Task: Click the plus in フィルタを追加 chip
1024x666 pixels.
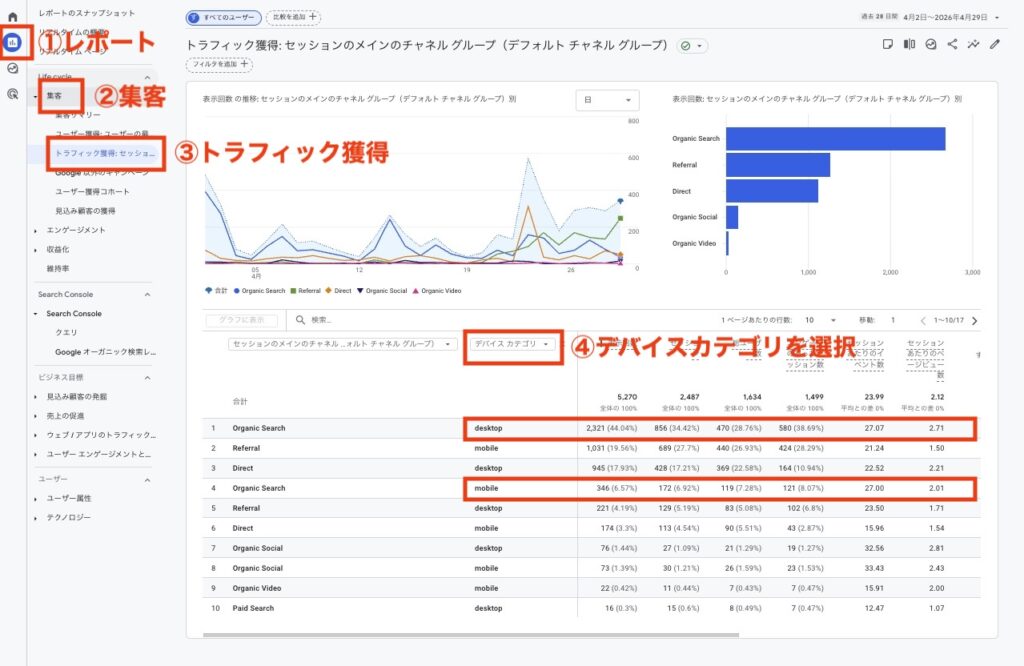Action: [244, 64]
